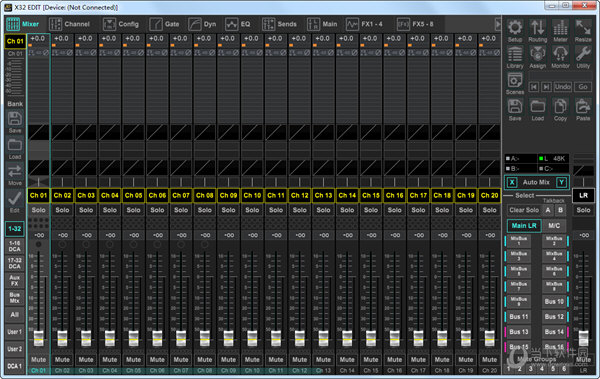The image size is (600, 379).
Task: Click the Undo button
Action: (x=562, y=87)
